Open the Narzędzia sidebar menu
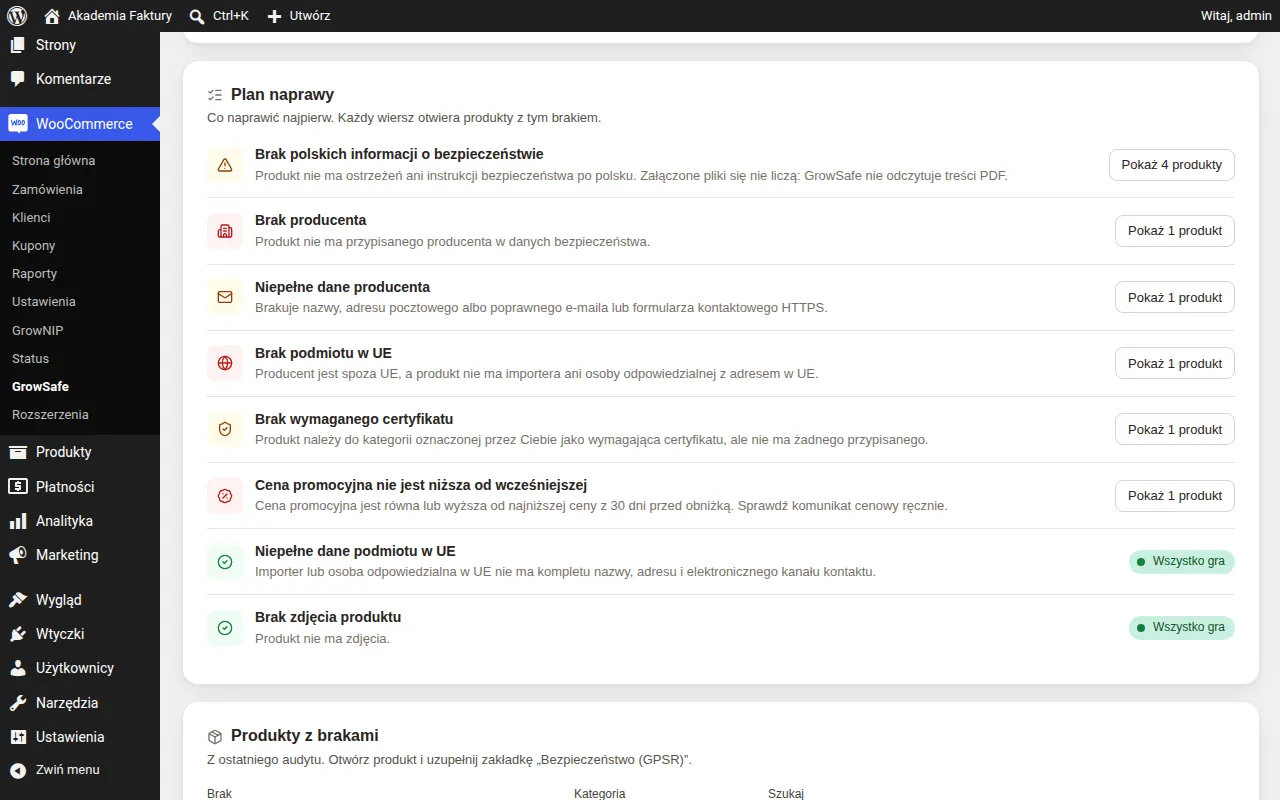Screen dimensions: 1280x800 tap(80, 703)
